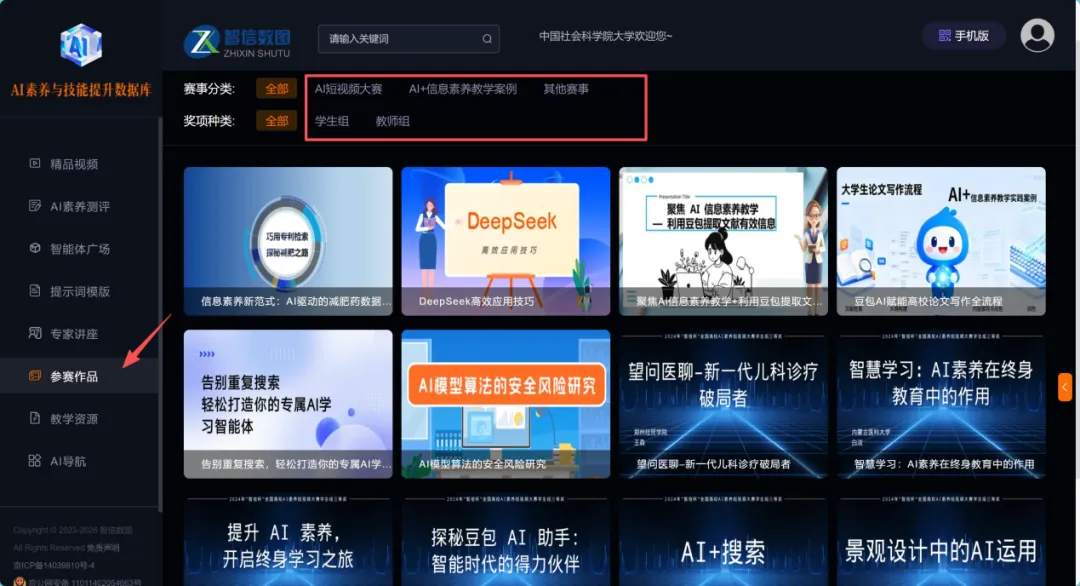Screen dimensions: 1080x586
Task: Click the 参赛作品 sidebar icon
Action: [34, 376]
